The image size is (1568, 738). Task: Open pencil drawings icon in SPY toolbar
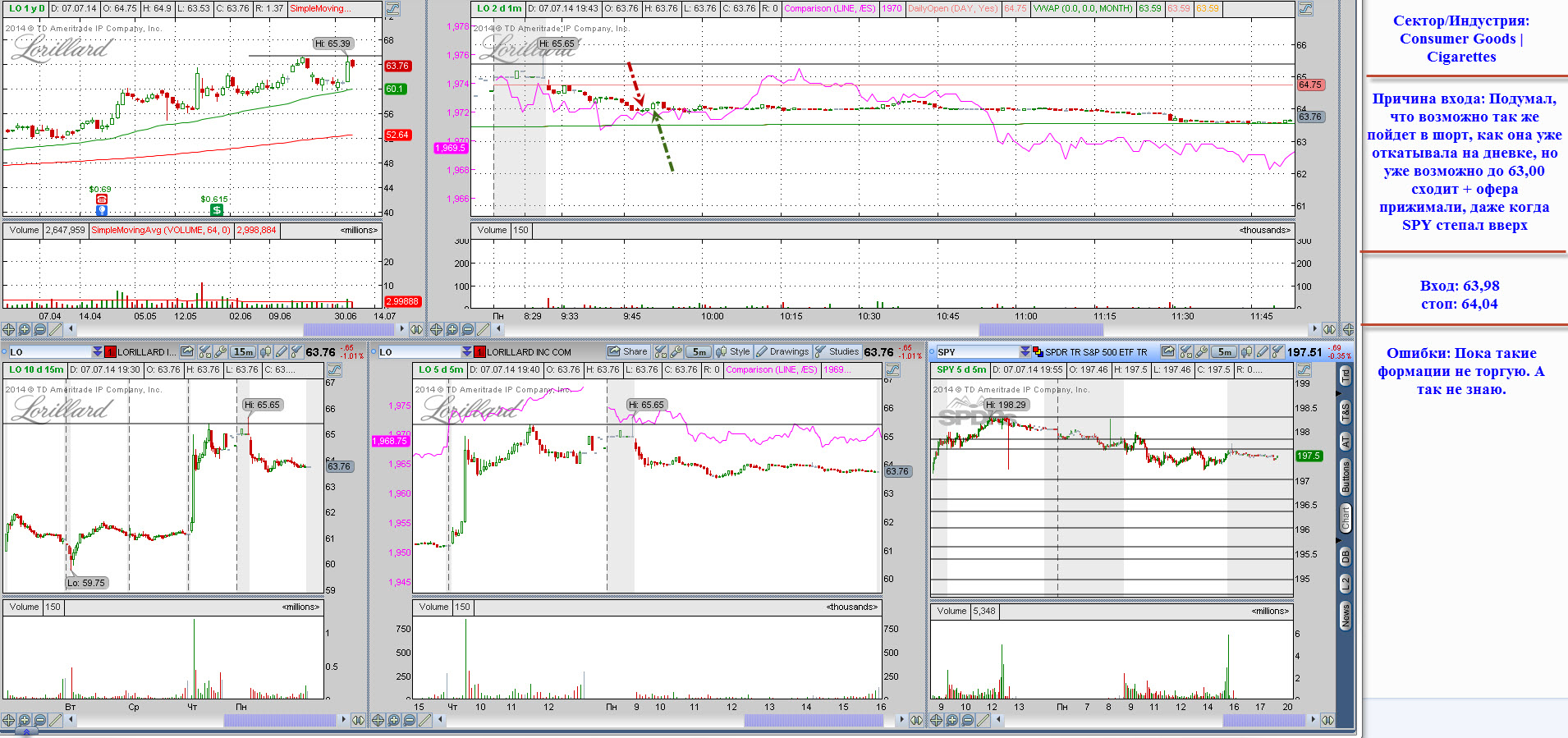(x=1263, y=351)
